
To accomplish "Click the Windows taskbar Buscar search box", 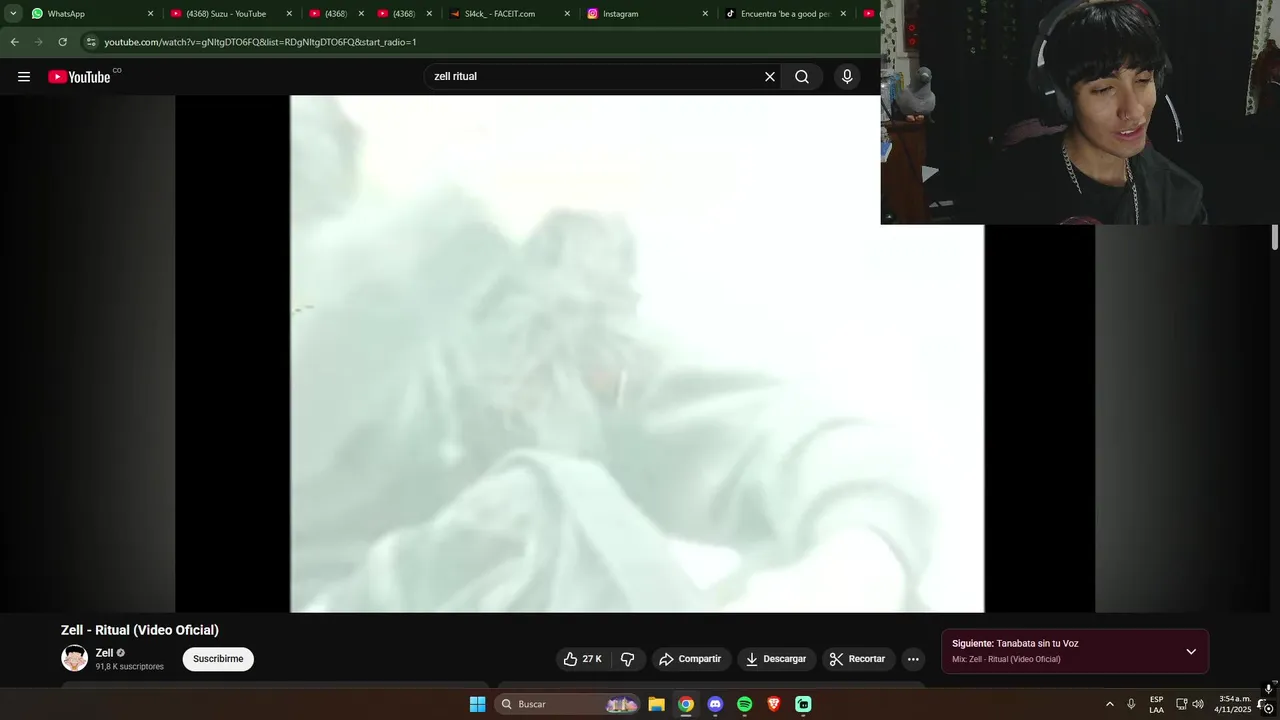I will coord(568,704).
